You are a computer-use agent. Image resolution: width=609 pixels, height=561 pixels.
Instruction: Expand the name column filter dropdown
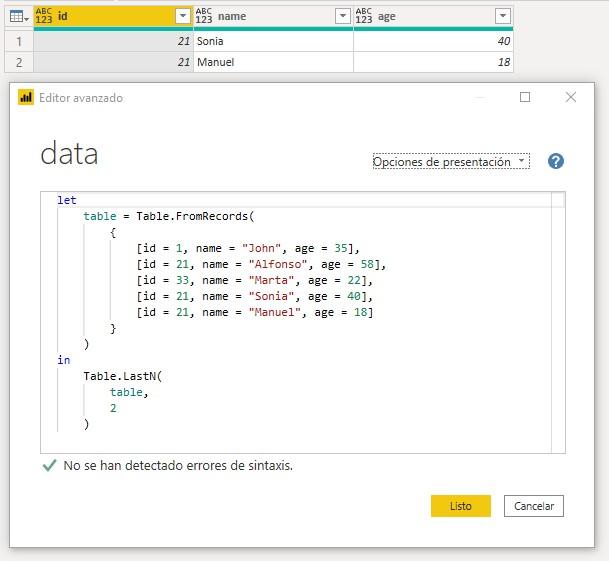click(x=342, y=16)
